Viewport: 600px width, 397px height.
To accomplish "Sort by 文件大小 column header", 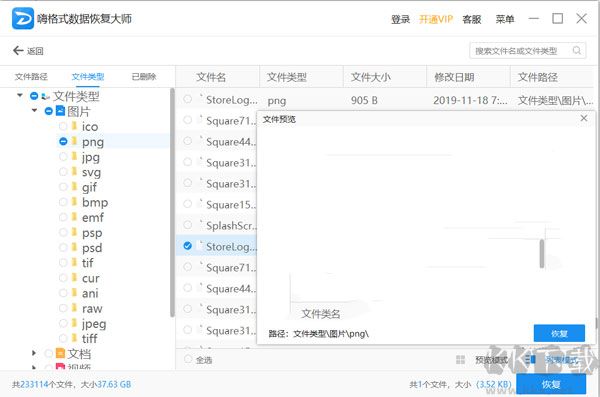I will 370,77.
